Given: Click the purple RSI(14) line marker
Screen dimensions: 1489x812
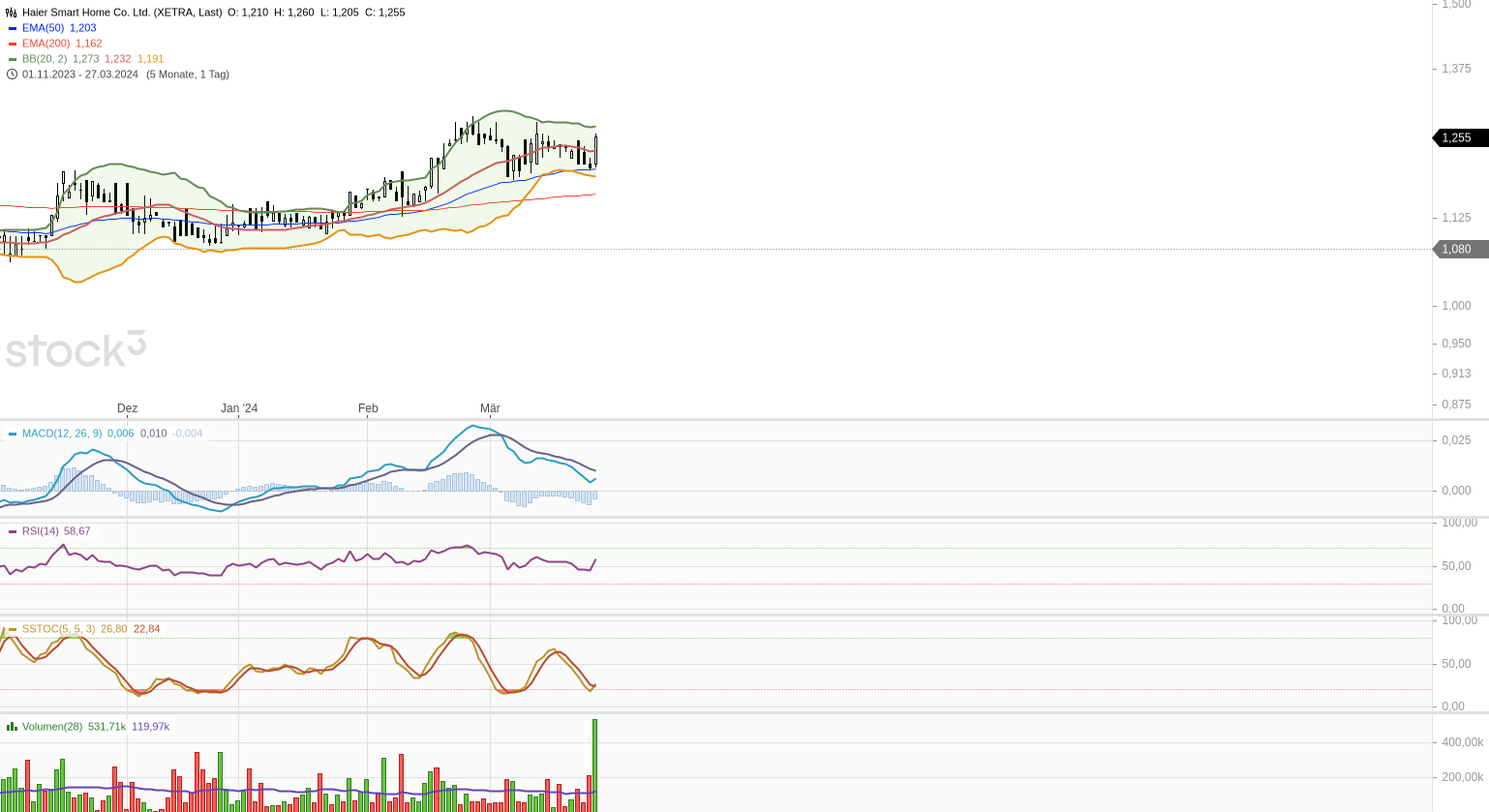Looking at the screenshot, I should click(x=13, y=531).
